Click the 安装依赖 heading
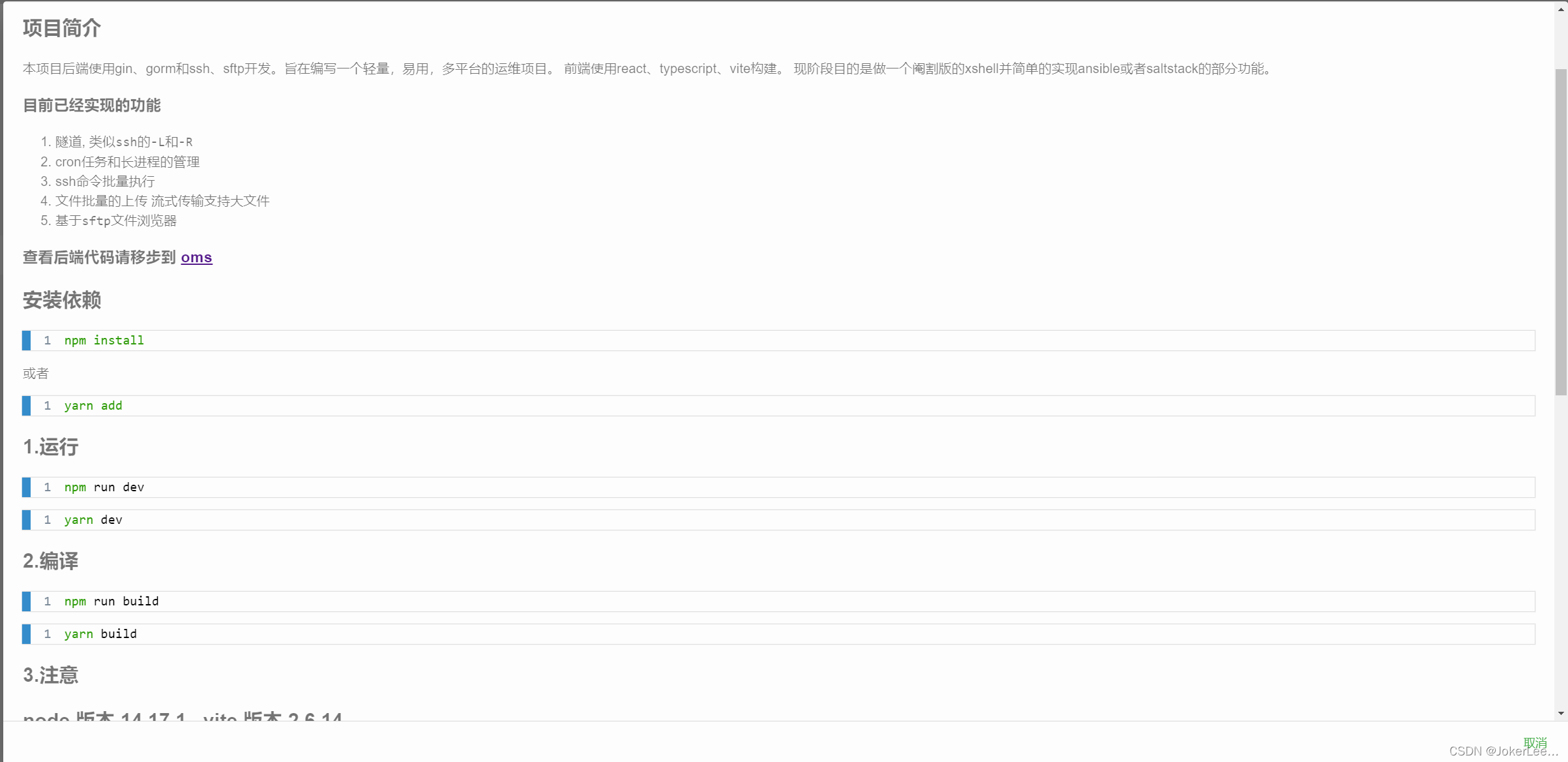1568x762 pixels. pos(61,300)
